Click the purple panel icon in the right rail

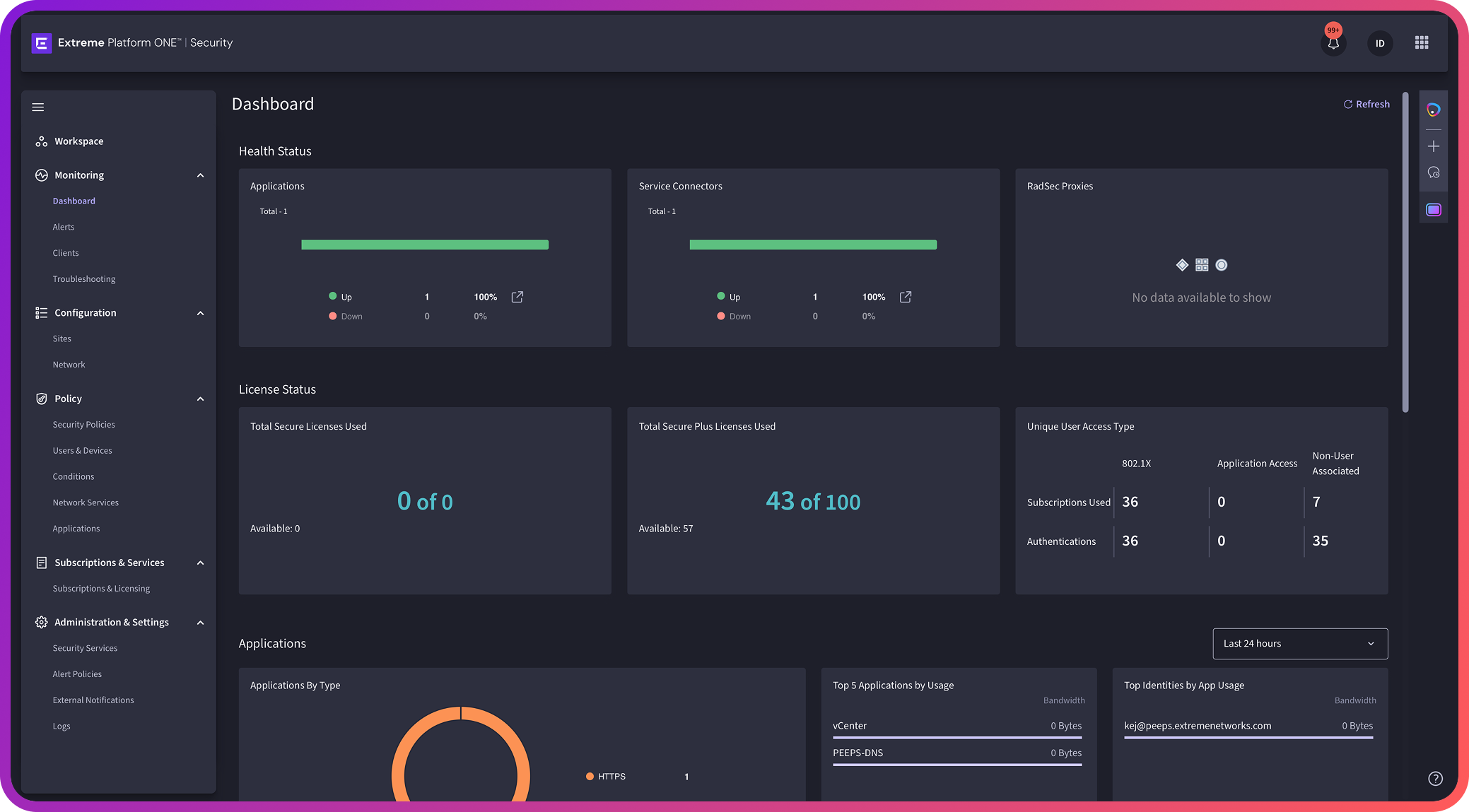pyautogui.click(x=1434, y=210)
